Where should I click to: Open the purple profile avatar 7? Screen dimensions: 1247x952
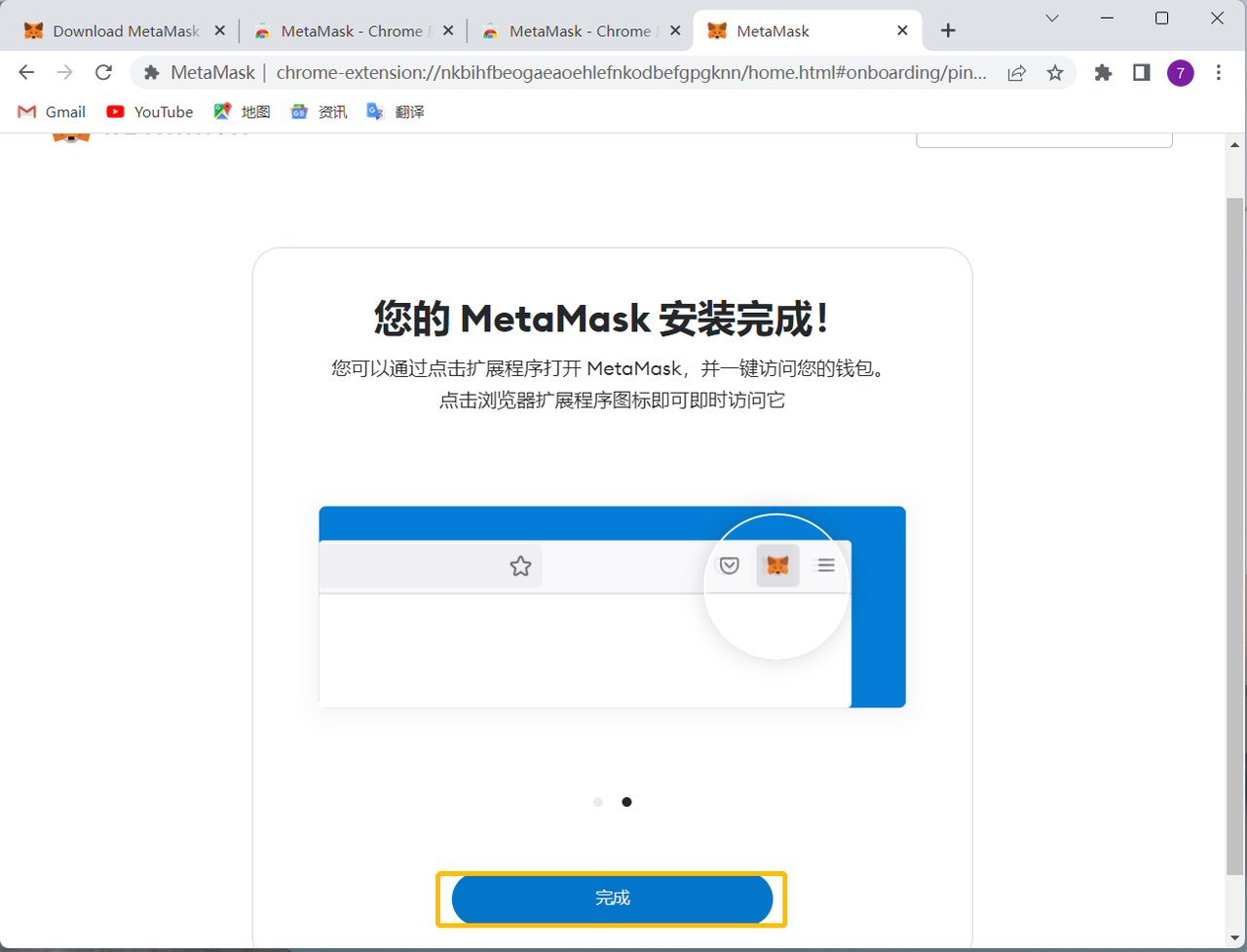[x=1181, y=73]
